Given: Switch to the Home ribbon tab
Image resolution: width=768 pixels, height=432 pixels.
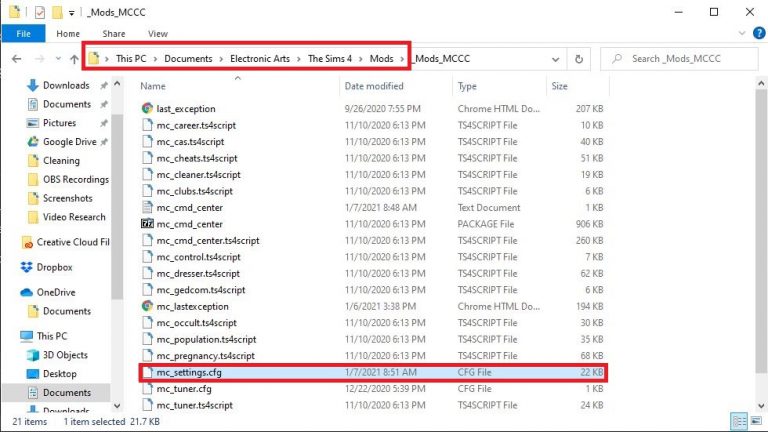Looking at the screenshot, I should [68, 33].
